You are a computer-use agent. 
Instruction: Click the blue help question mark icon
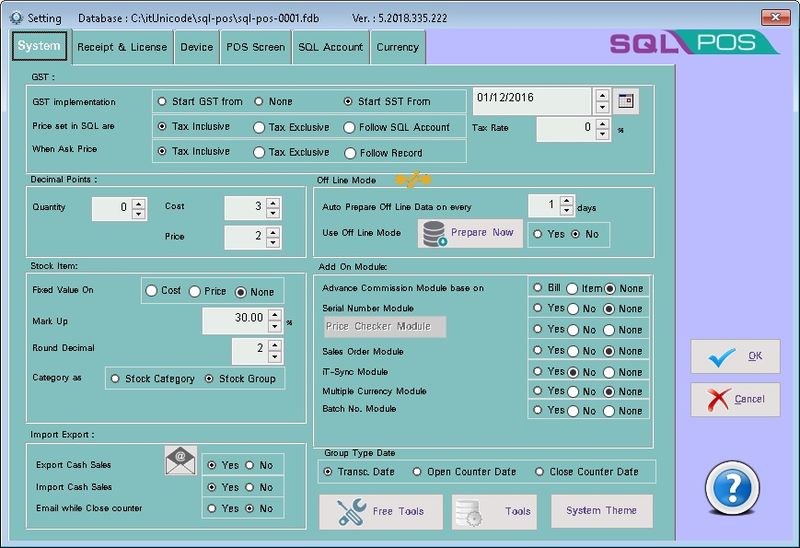(733, 489)
